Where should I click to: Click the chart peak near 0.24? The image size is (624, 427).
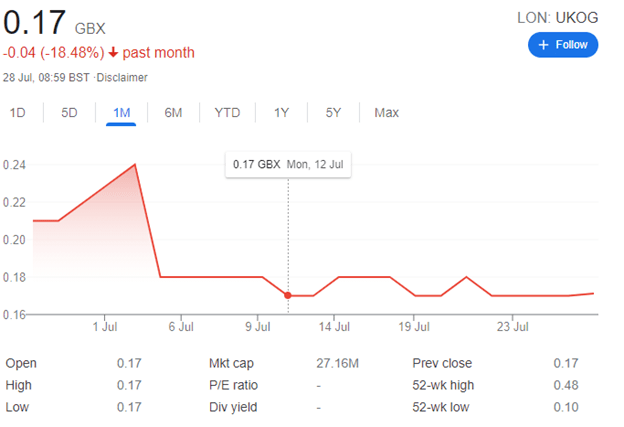(135, 165)
